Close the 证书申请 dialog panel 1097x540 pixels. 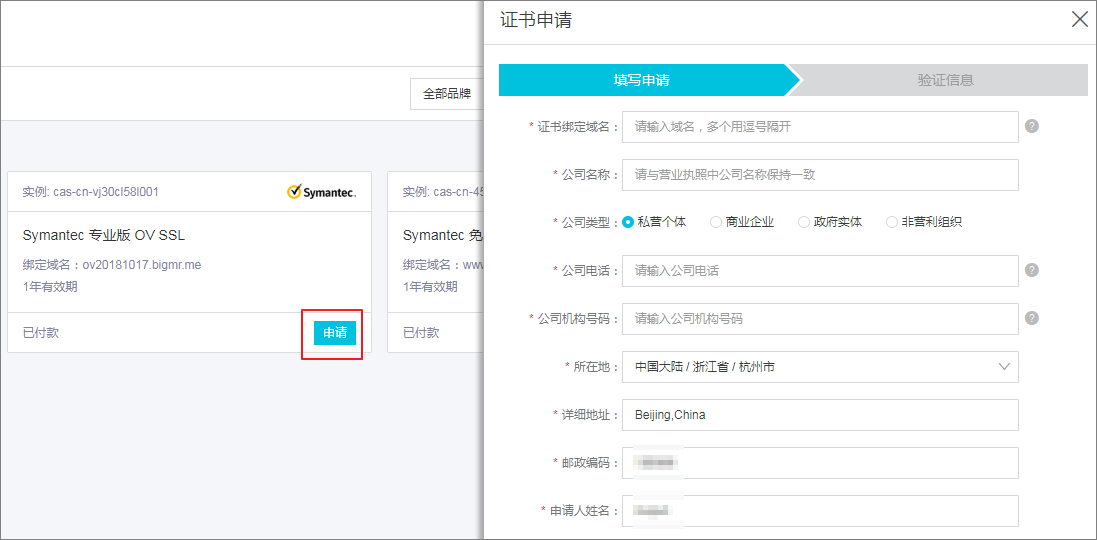pyautogui.click(x=1079, y=20)
